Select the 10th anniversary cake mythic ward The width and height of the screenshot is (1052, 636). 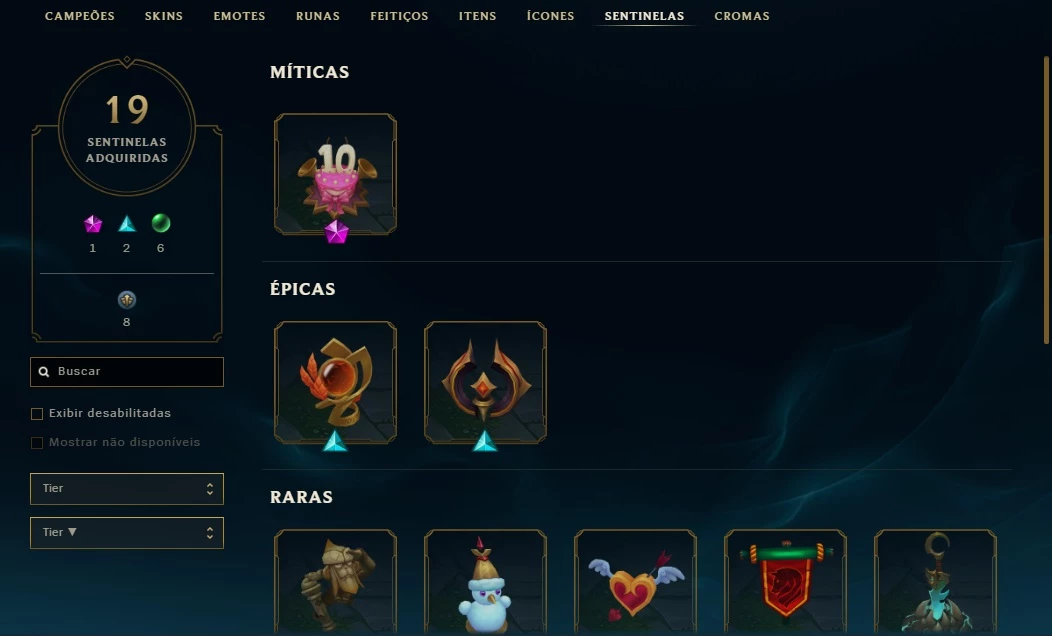[x=335, y=174]
